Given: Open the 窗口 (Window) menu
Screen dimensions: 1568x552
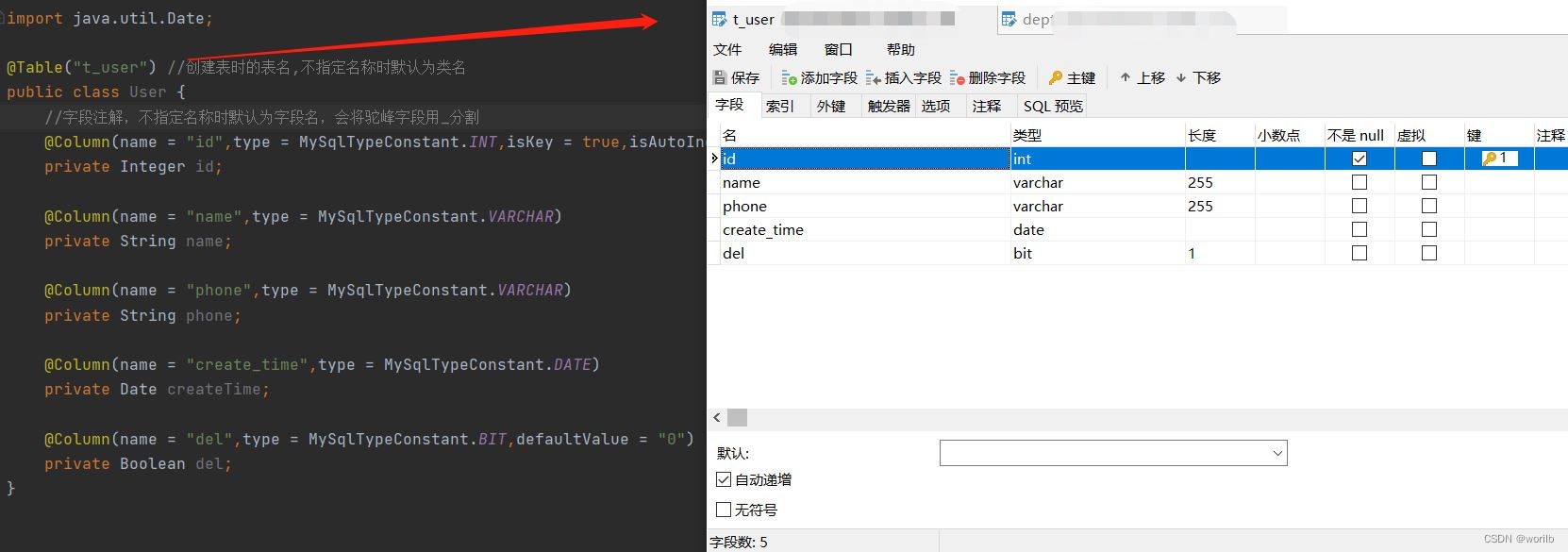Looking at the screenshot, I should click(839, 49).
